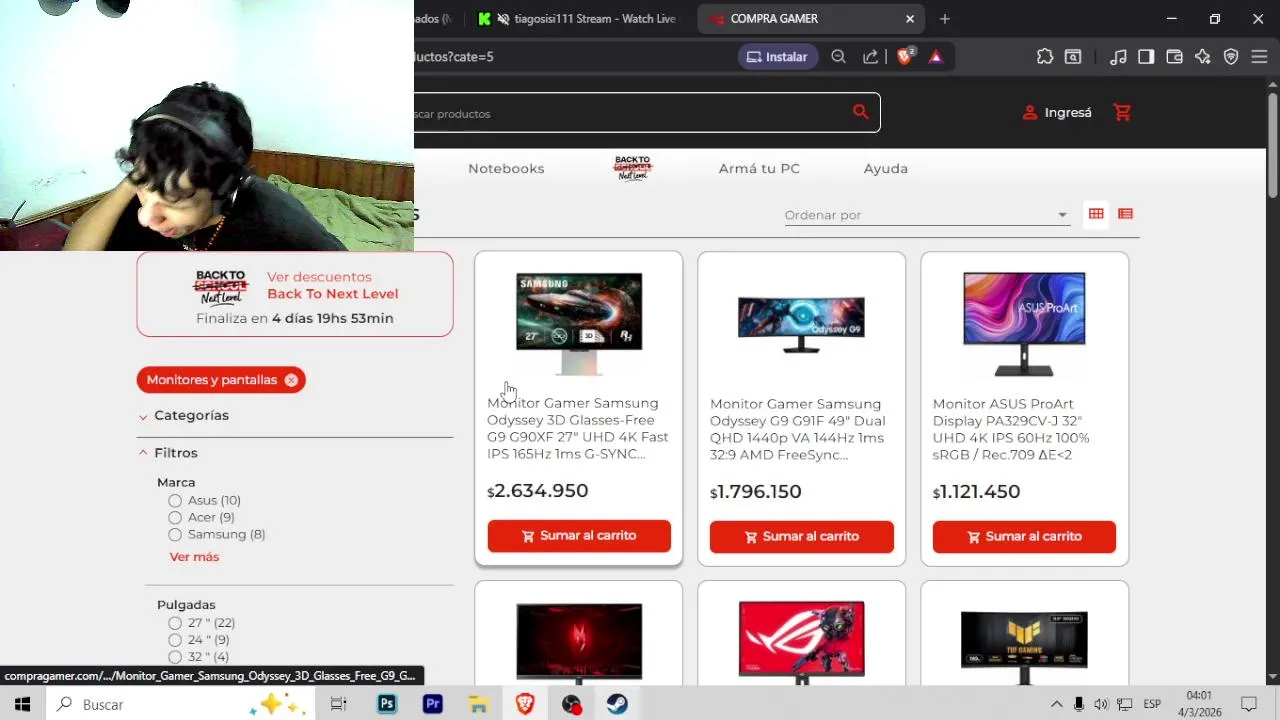The image size is (1280, 720).
Task: Open Ayuda menu item
Action: (886, 168)
